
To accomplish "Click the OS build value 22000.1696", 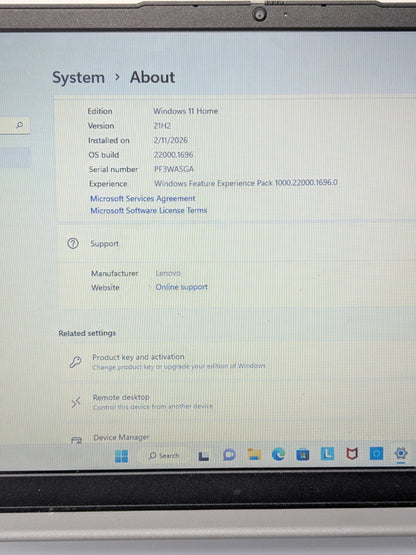I will pos(173,155).
